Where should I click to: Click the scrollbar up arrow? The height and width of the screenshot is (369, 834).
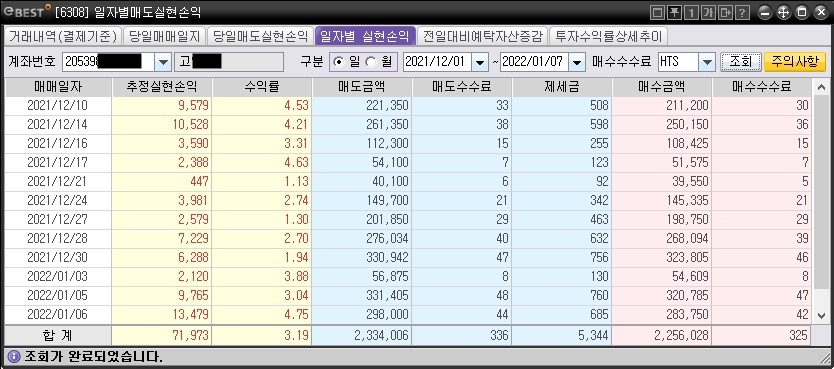[x=821, y=87]
